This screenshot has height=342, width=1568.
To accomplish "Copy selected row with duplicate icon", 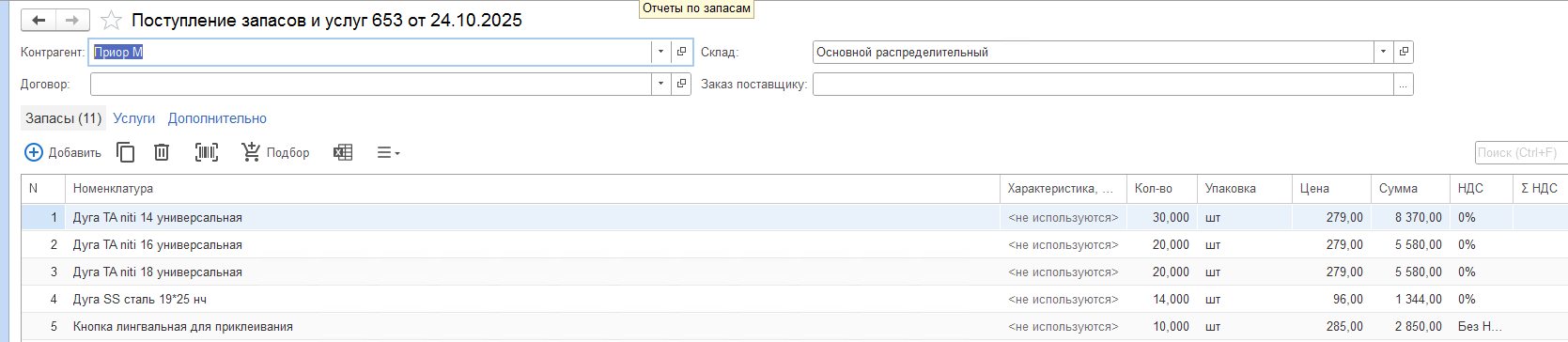I will [125, 152].
